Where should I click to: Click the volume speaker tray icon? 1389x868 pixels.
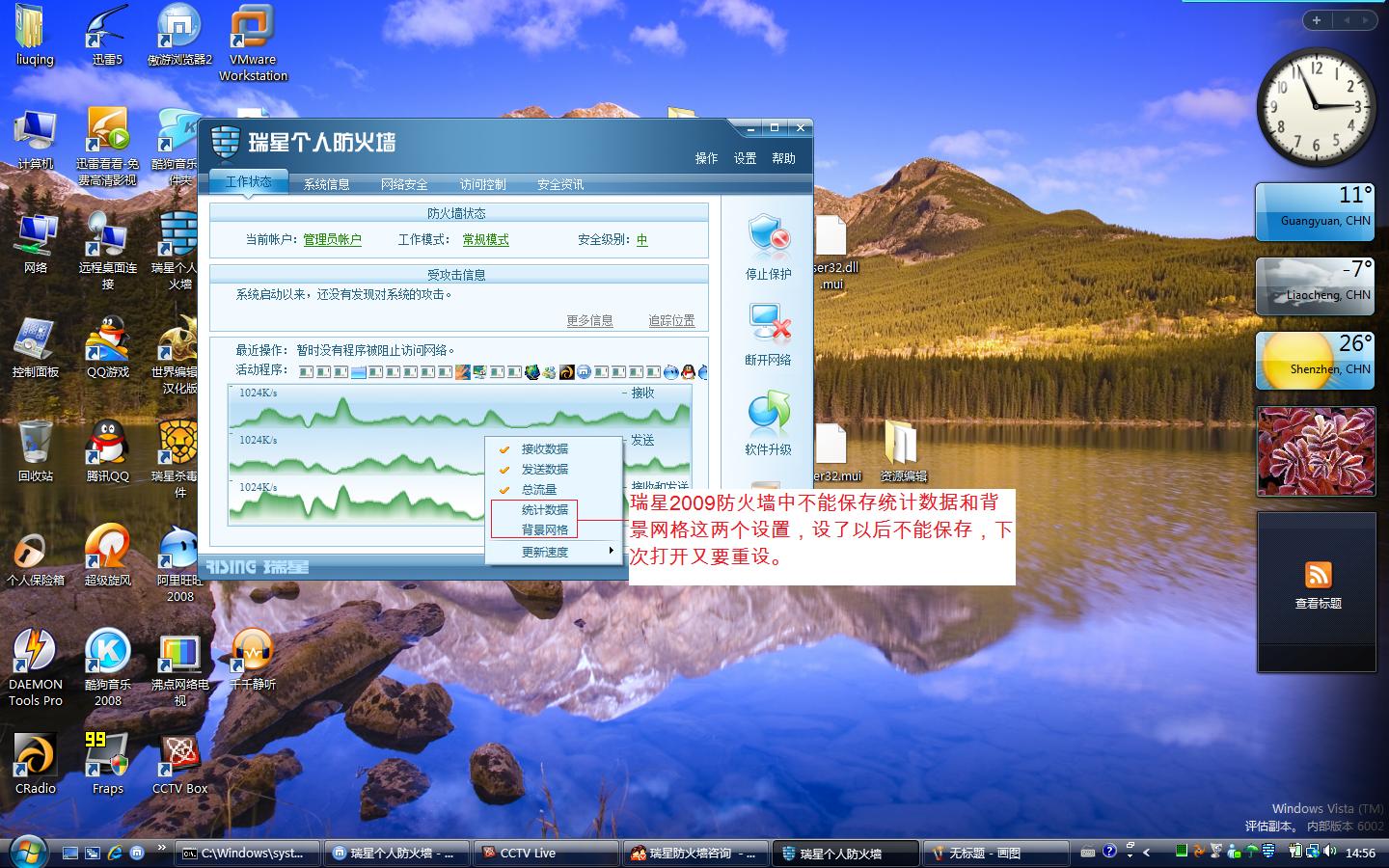[x=1330, y=852]
